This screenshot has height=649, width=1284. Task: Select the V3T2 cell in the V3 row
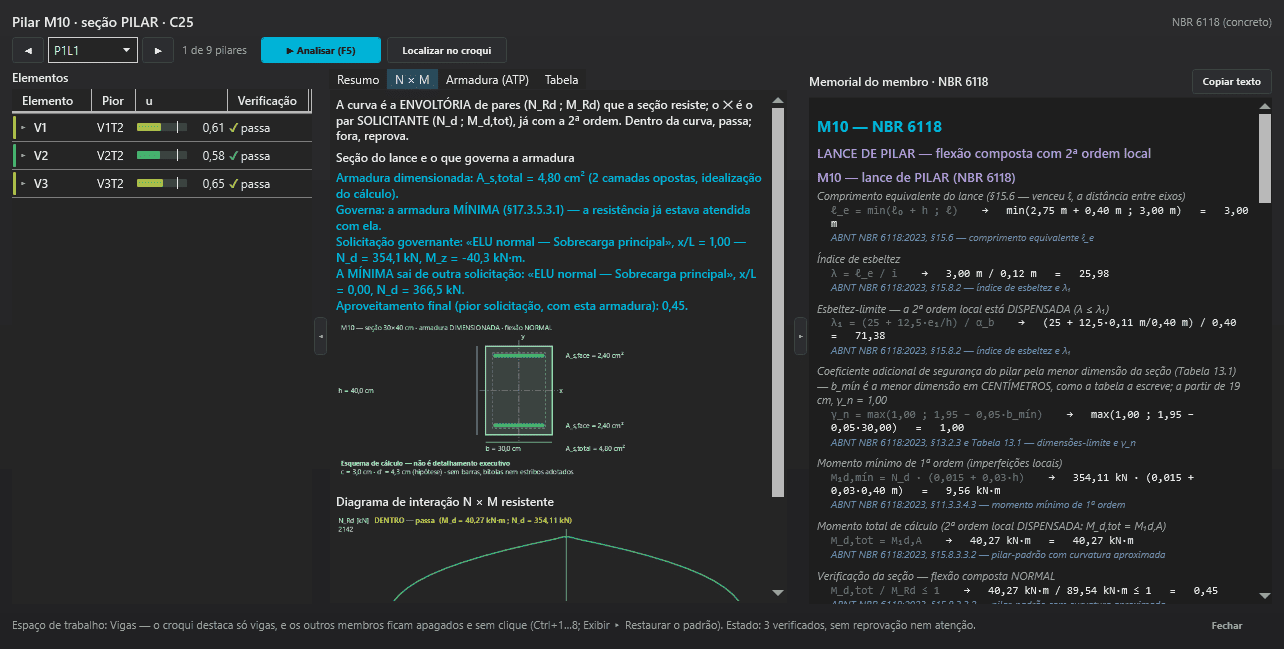pyautogui.click(x=110, y=184)
